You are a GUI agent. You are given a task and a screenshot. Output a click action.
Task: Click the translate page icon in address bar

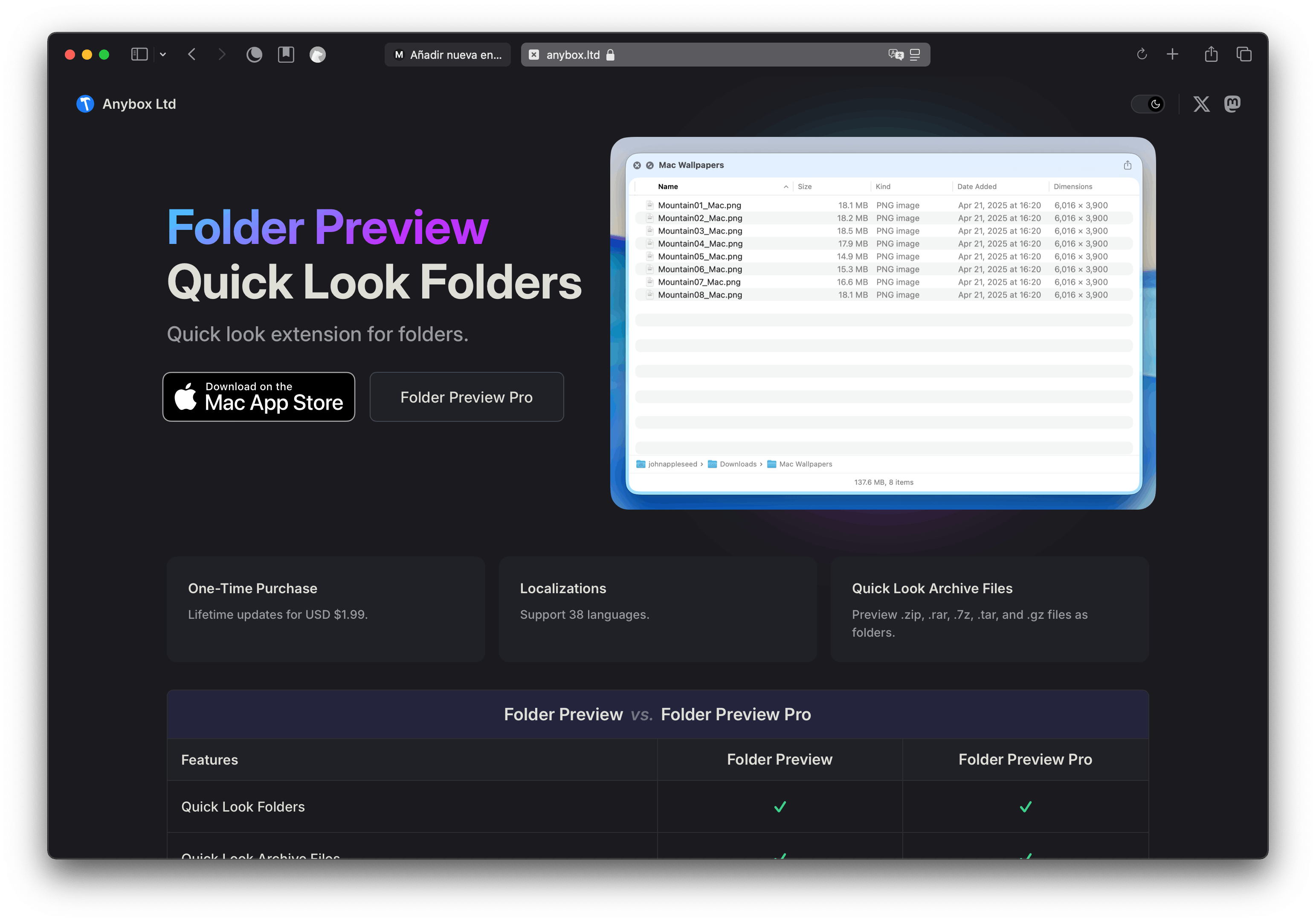click(x=895, y=55)
